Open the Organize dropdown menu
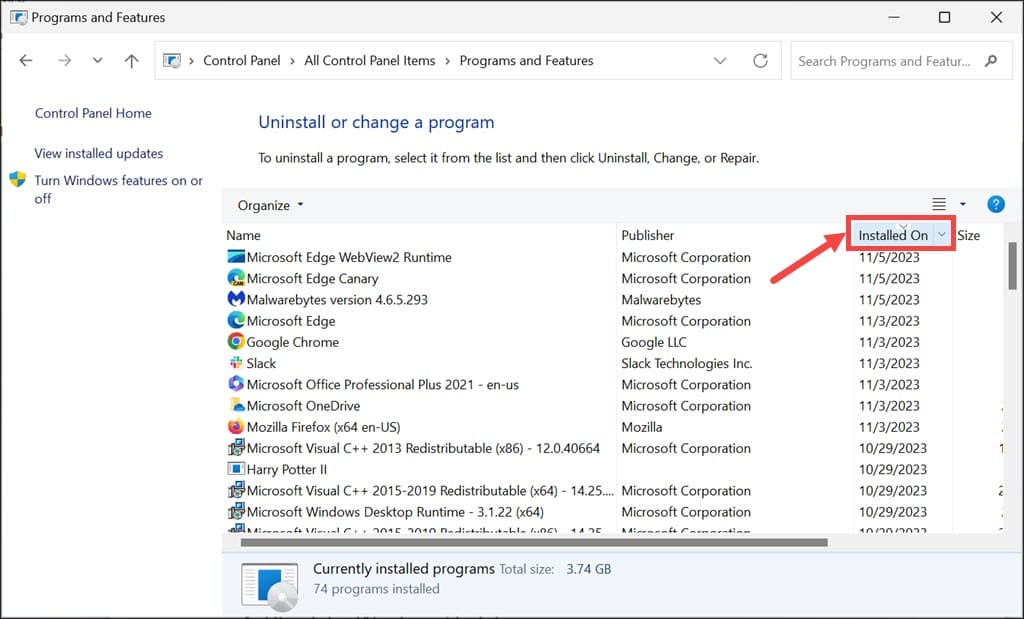Viewport: 1024px width, 619px height. [x=270, y=205]
